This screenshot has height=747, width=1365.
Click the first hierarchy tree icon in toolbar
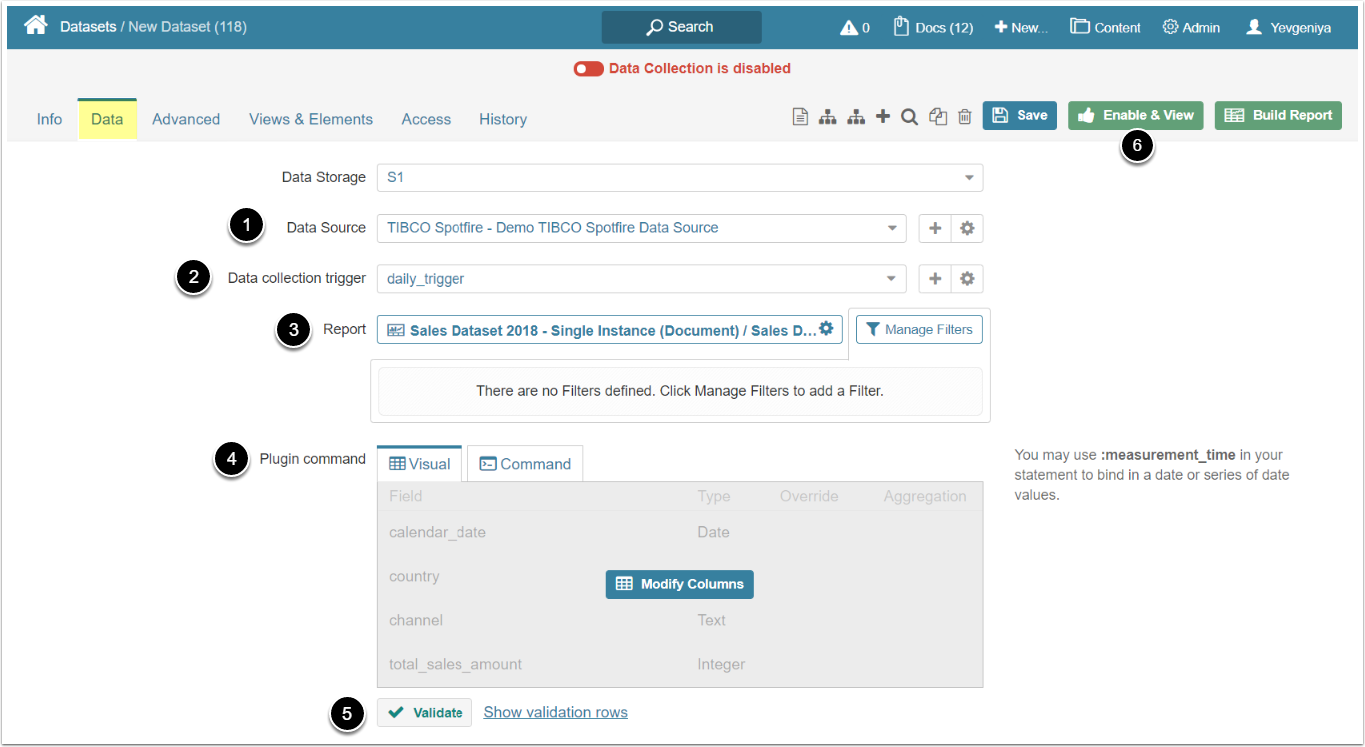pyautogui.click(x=828, y=117)
